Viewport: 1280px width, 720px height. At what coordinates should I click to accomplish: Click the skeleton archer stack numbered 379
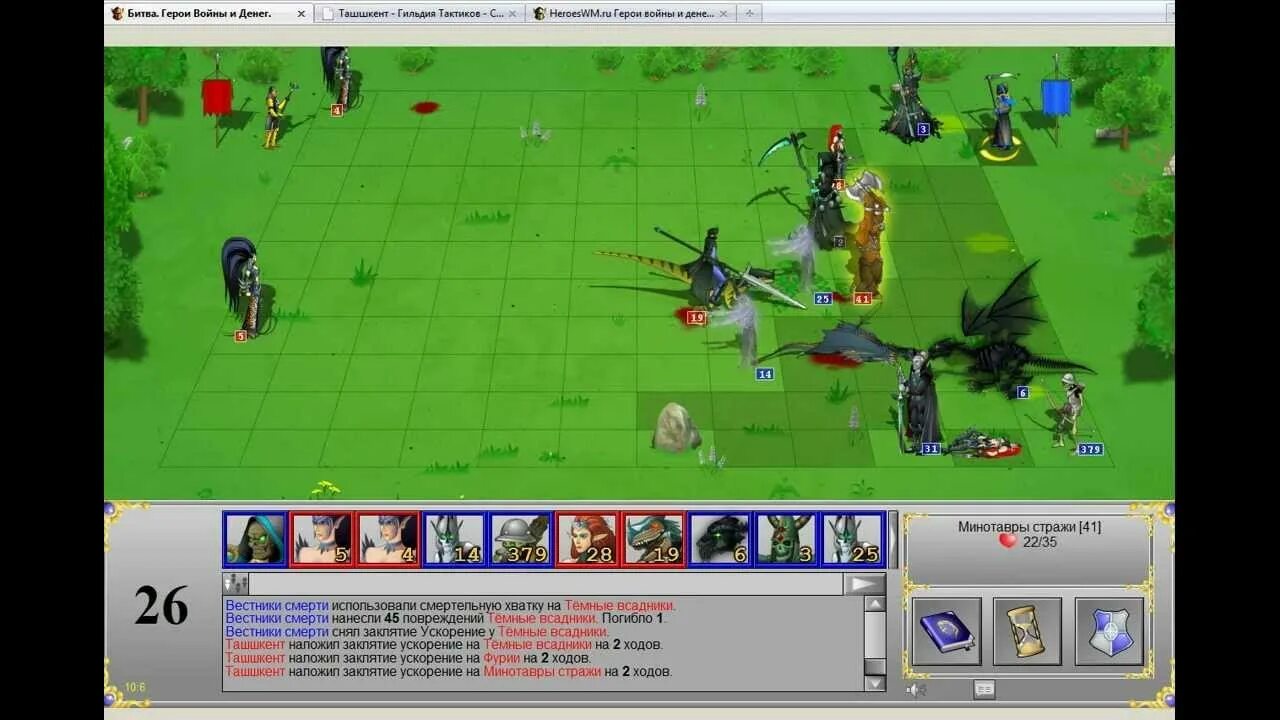click(x=1068, y=410)
